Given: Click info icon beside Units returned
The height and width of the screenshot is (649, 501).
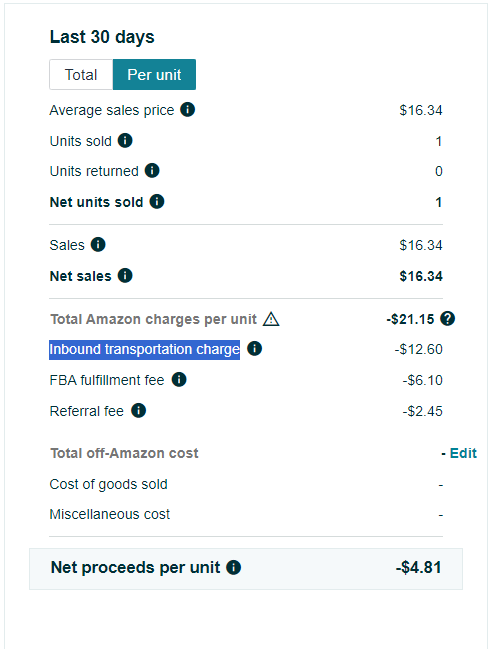Looking at the screenshot, I should [x=152, y=171].
